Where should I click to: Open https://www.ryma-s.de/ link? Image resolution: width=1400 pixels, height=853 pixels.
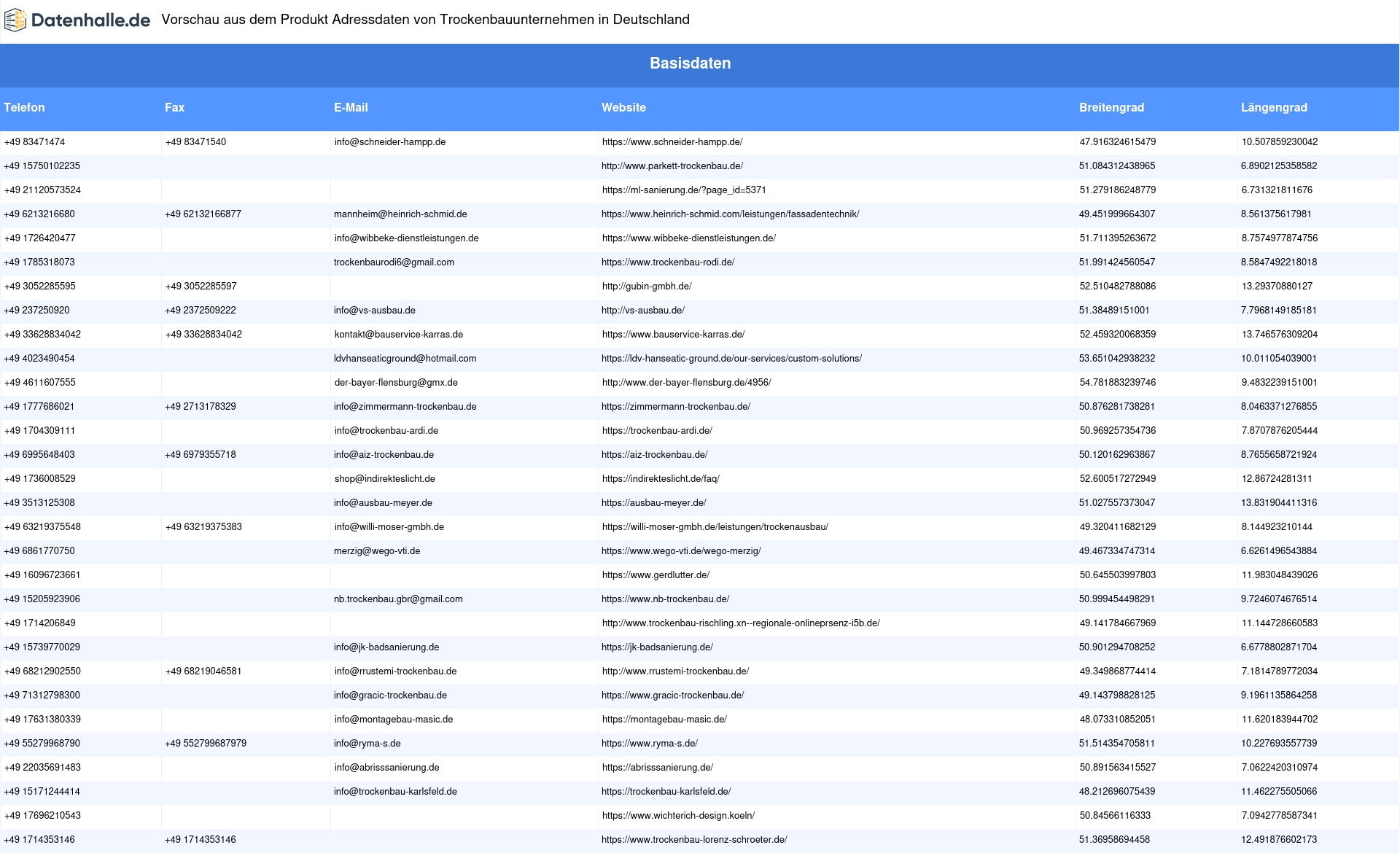(x=650, y=744)
